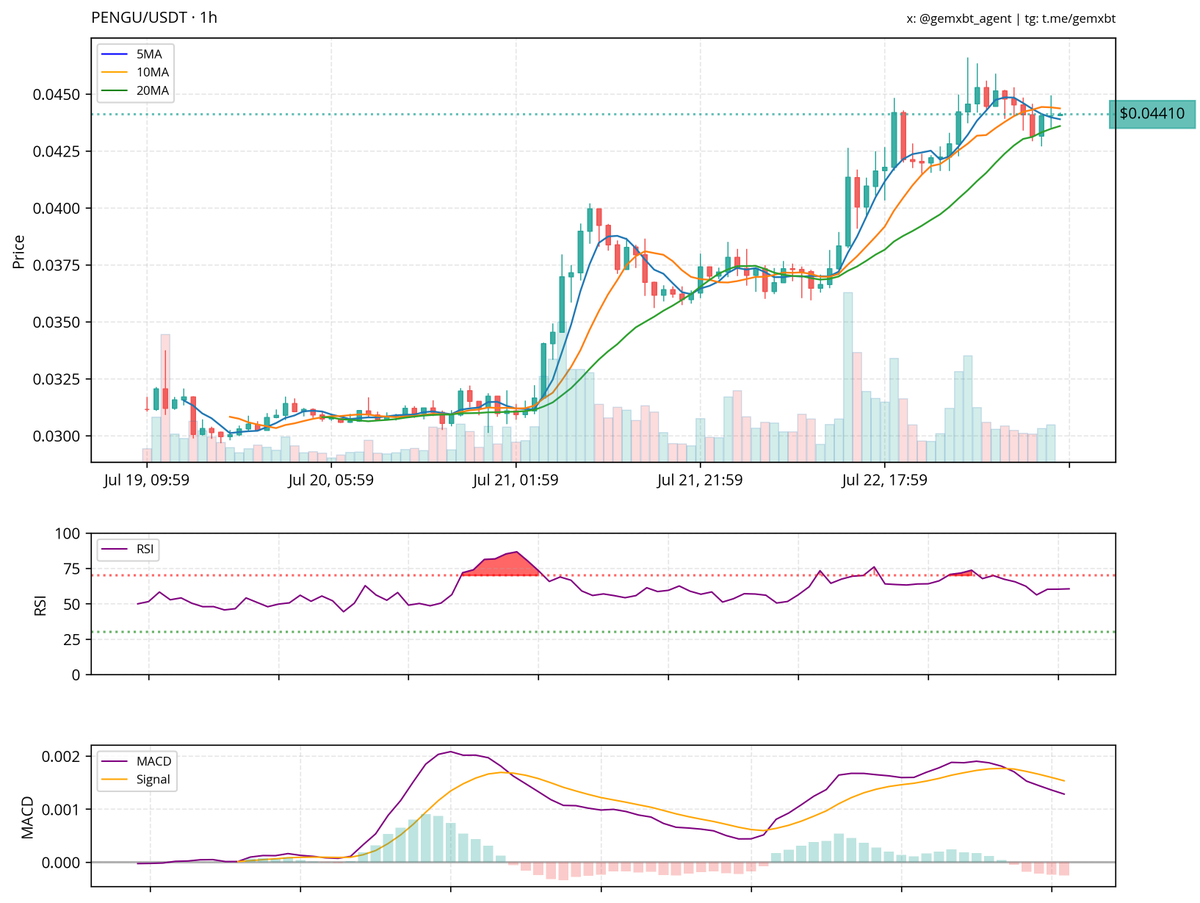Click the green 20MA legend line

(113, 91)
